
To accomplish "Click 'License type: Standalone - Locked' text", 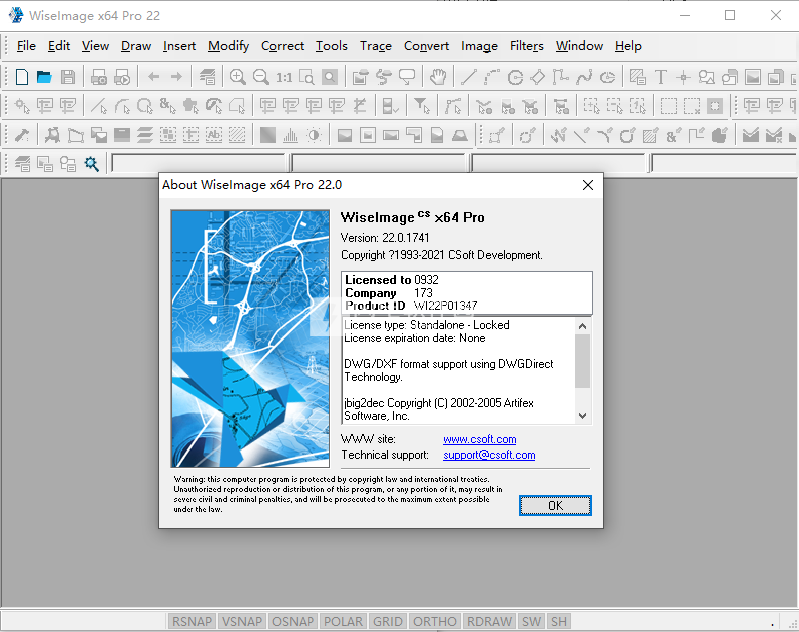I will [x=427, y=325].
